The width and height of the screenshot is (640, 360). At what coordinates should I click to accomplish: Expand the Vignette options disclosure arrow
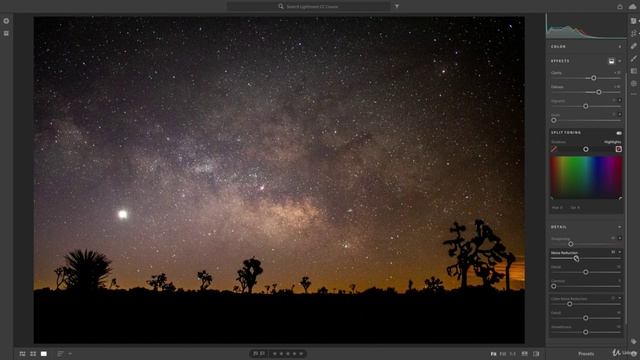tap(620, 100)
